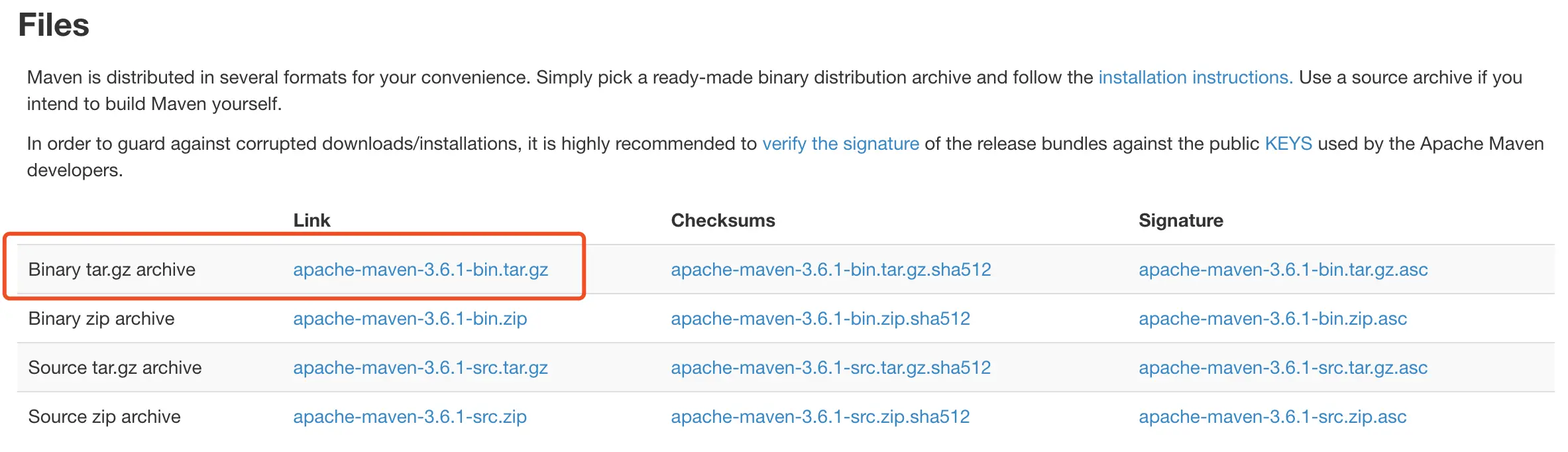This screenshot has width=1568, height=452.
Task: Open the installation instructions link
Action: (x=1196, y=78)
